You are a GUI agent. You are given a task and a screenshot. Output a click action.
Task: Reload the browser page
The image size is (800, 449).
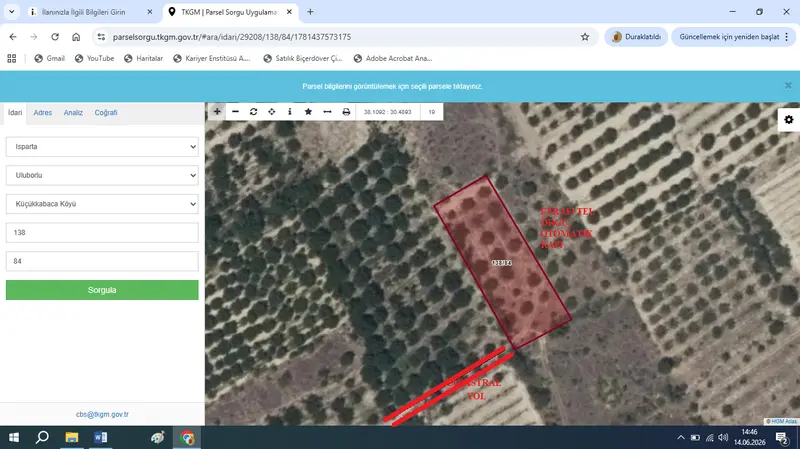[55, 37]
